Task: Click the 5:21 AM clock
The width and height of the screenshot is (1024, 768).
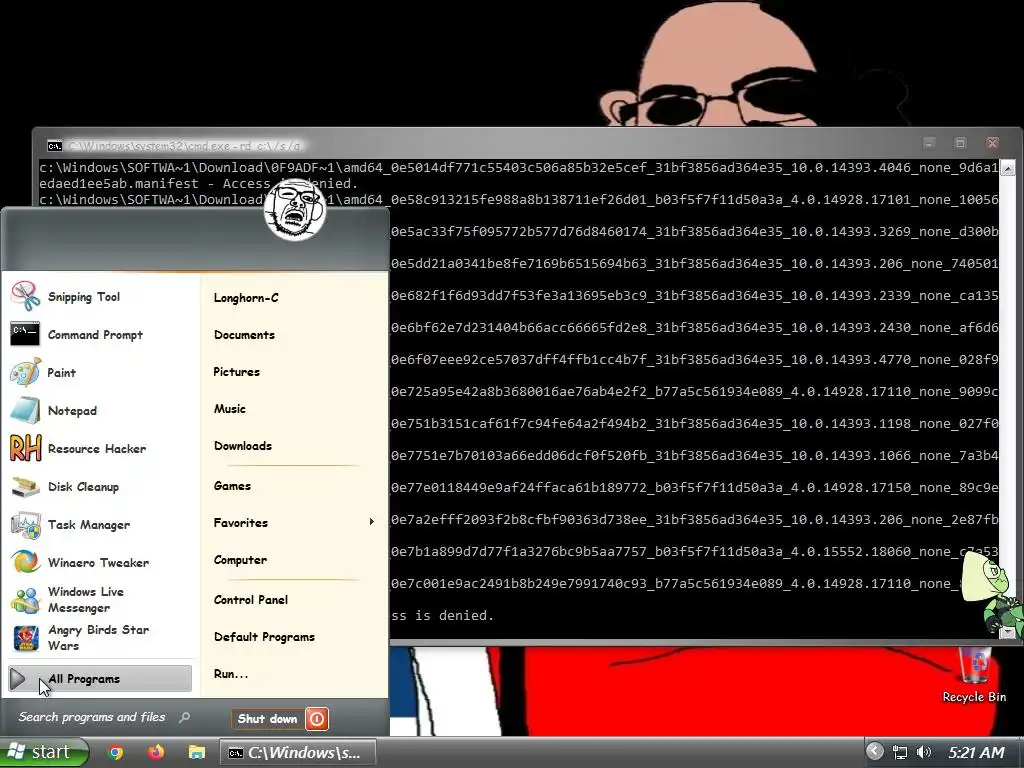Action: [x=976, y=753]
